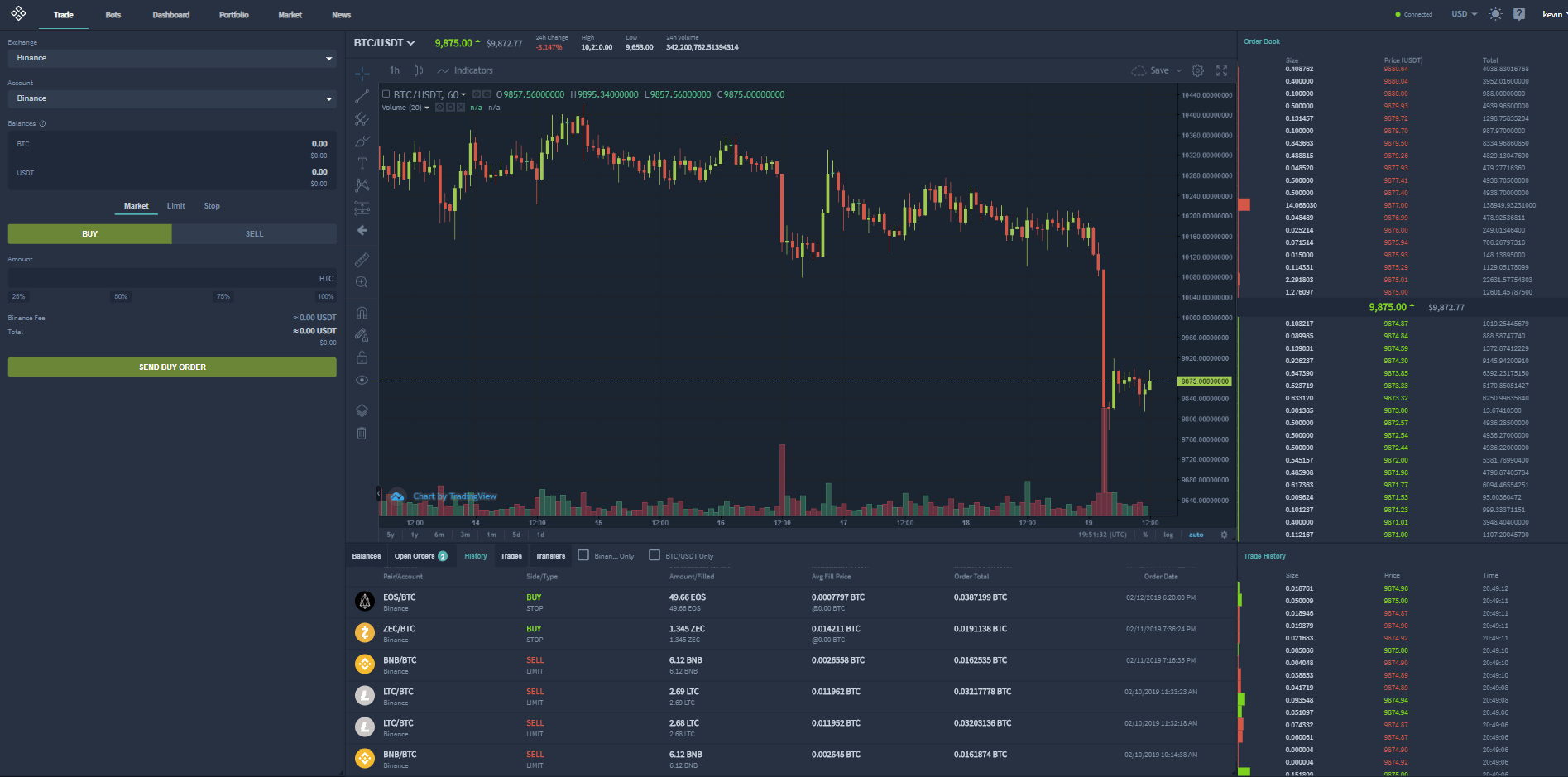Open the Portfolio page
Screen dimensions: 1568x777
[234, 15]
